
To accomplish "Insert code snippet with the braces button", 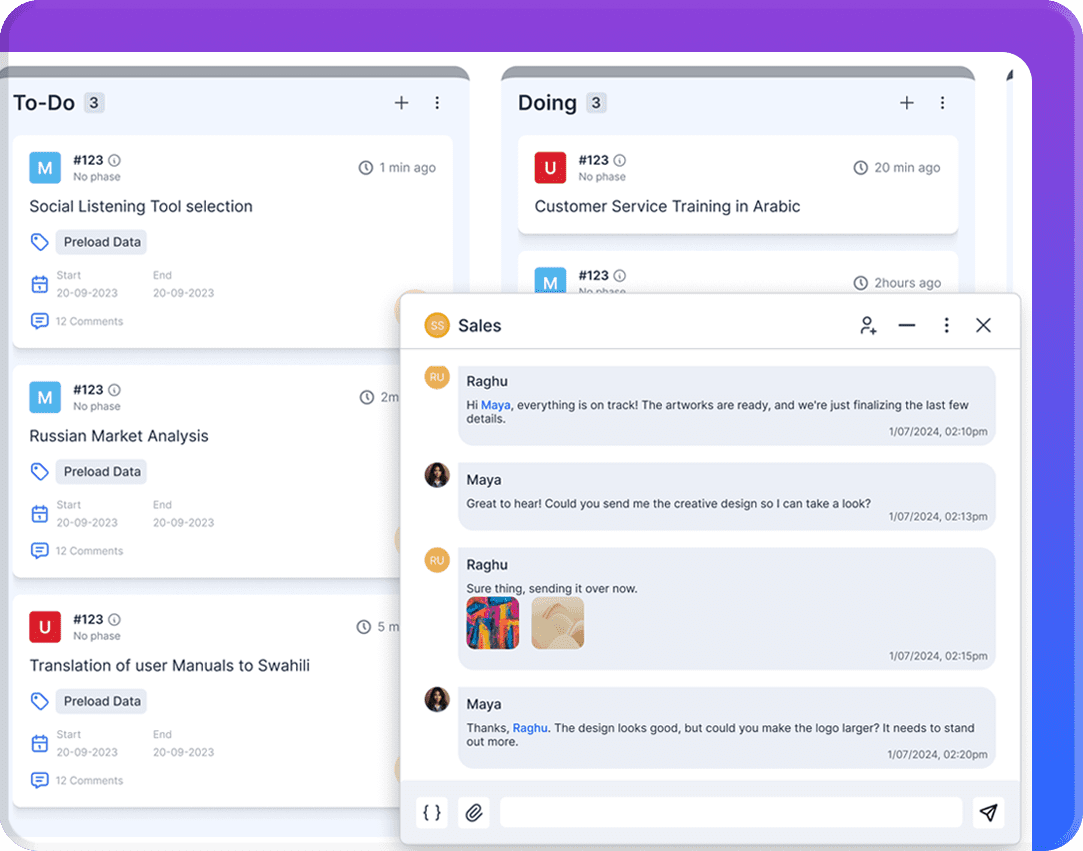I will (x=432, y=812).
